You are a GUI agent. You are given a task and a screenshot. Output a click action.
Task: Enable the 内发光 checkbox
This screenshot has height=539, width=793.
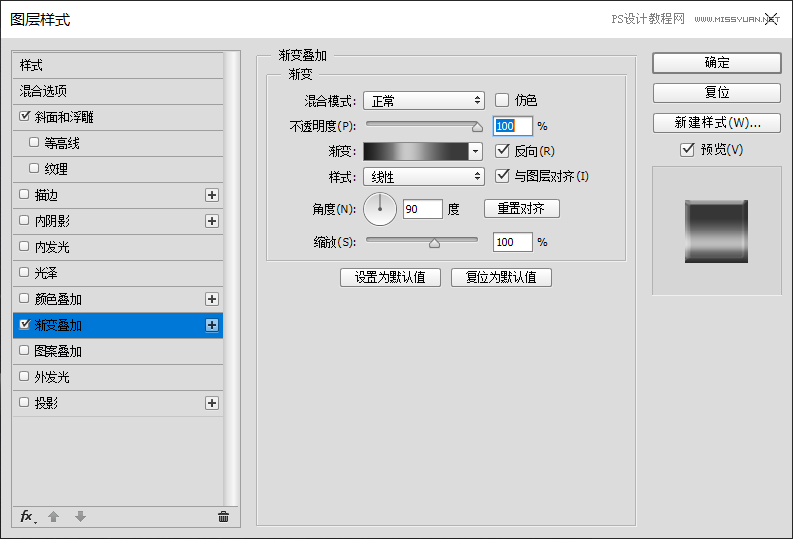coord(24,246)
